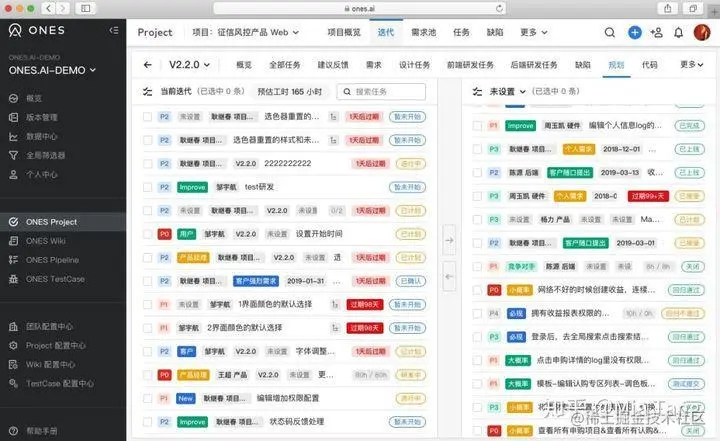The image size is (720, 441).
Task: Tick the checkbox for 网络不好的时候创建收益 task
Action: coord(478,290)
